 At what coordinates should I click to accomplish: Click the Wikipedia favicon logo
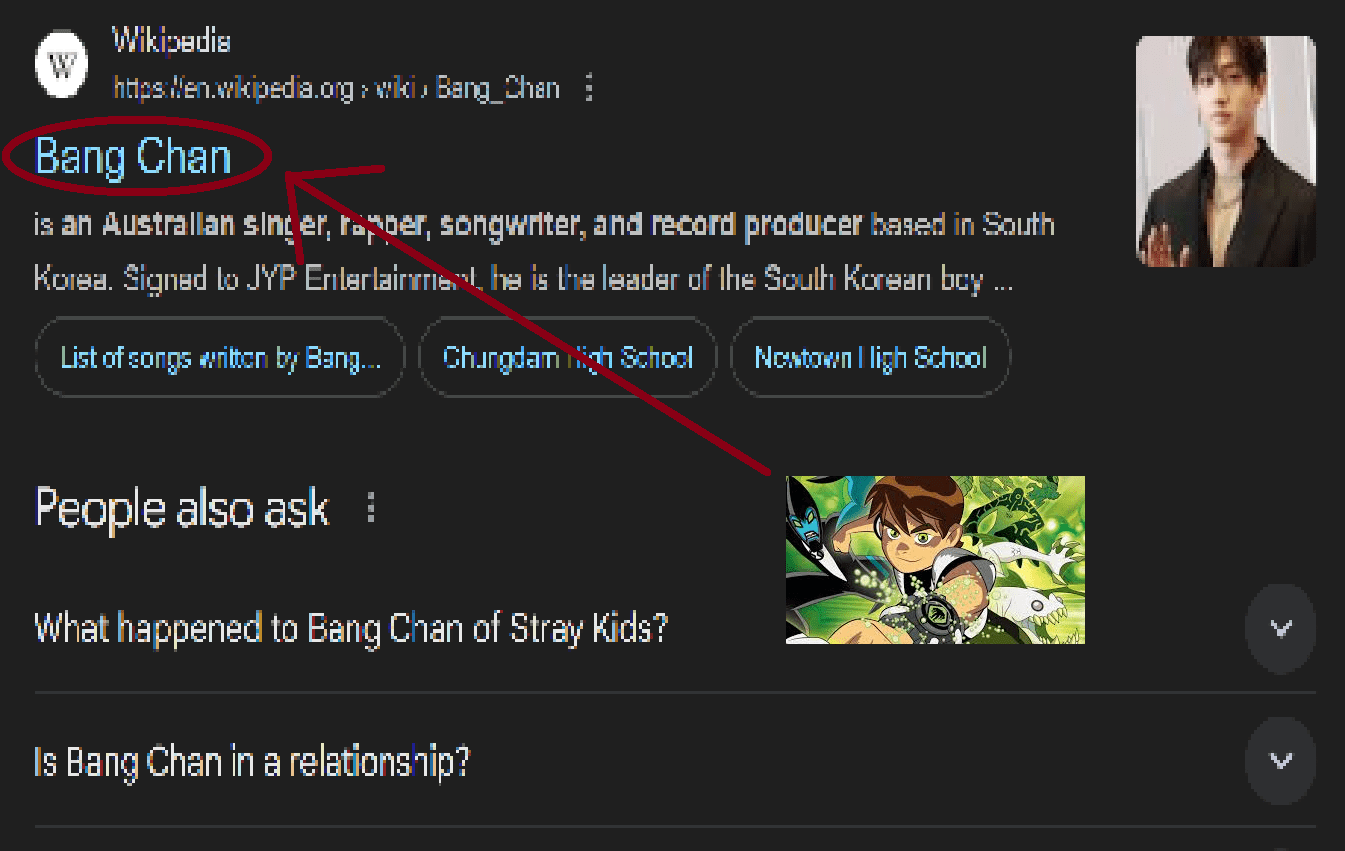[63, 65]
